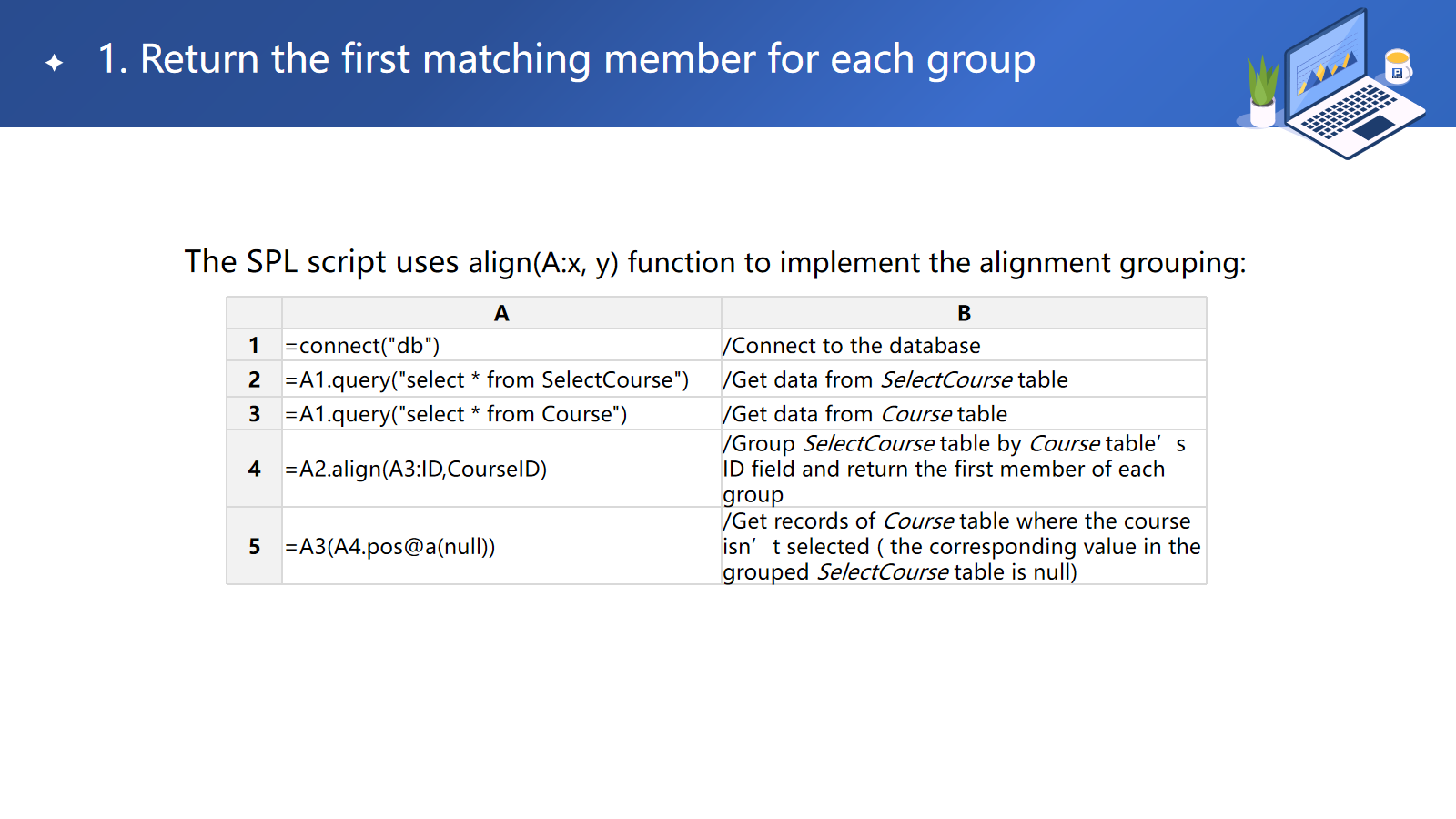
Task: Select row number 4
Action: click(254, 469)
